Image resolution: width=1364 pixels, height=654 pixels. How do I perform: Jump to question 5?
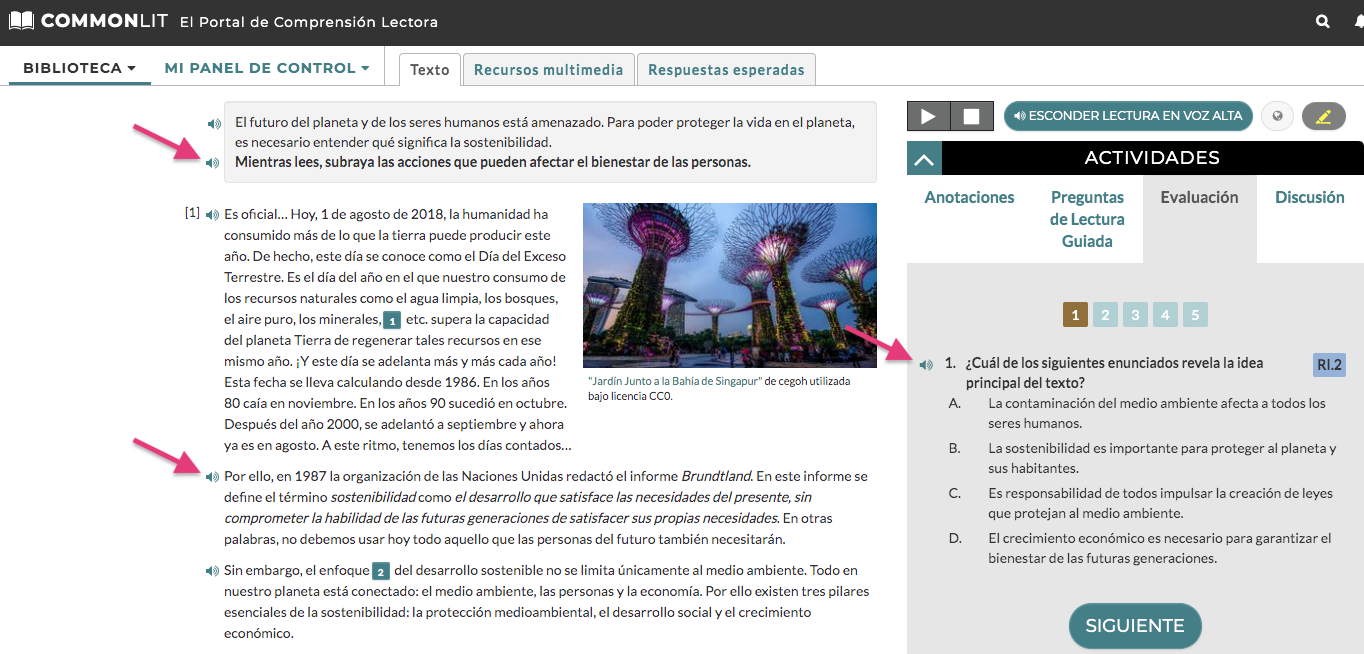1195,315
